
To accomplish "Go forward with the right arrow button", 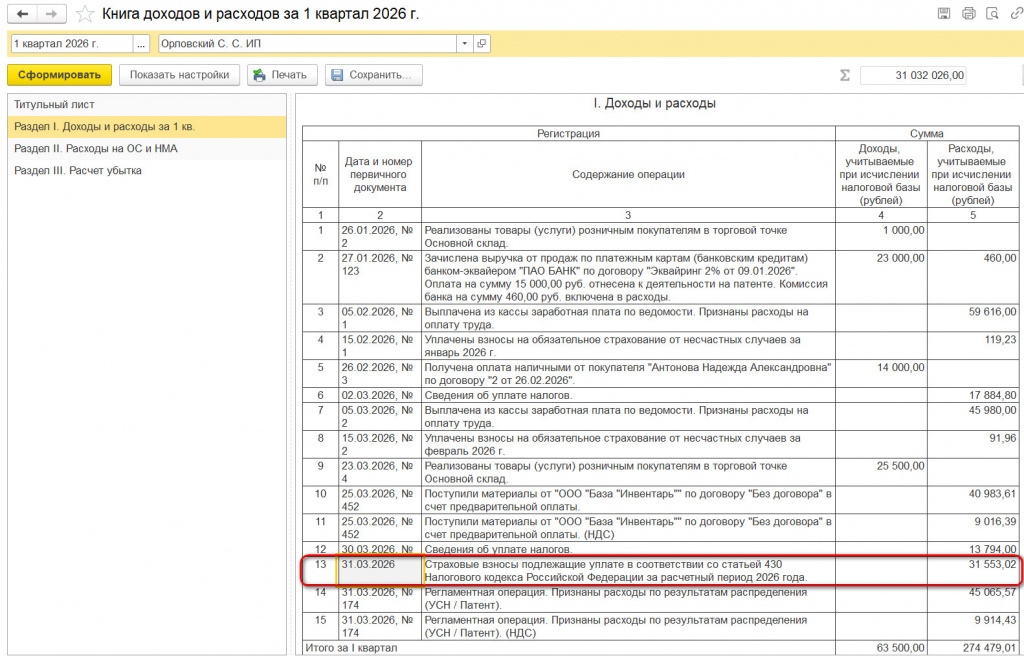I will tap(52, 14).
